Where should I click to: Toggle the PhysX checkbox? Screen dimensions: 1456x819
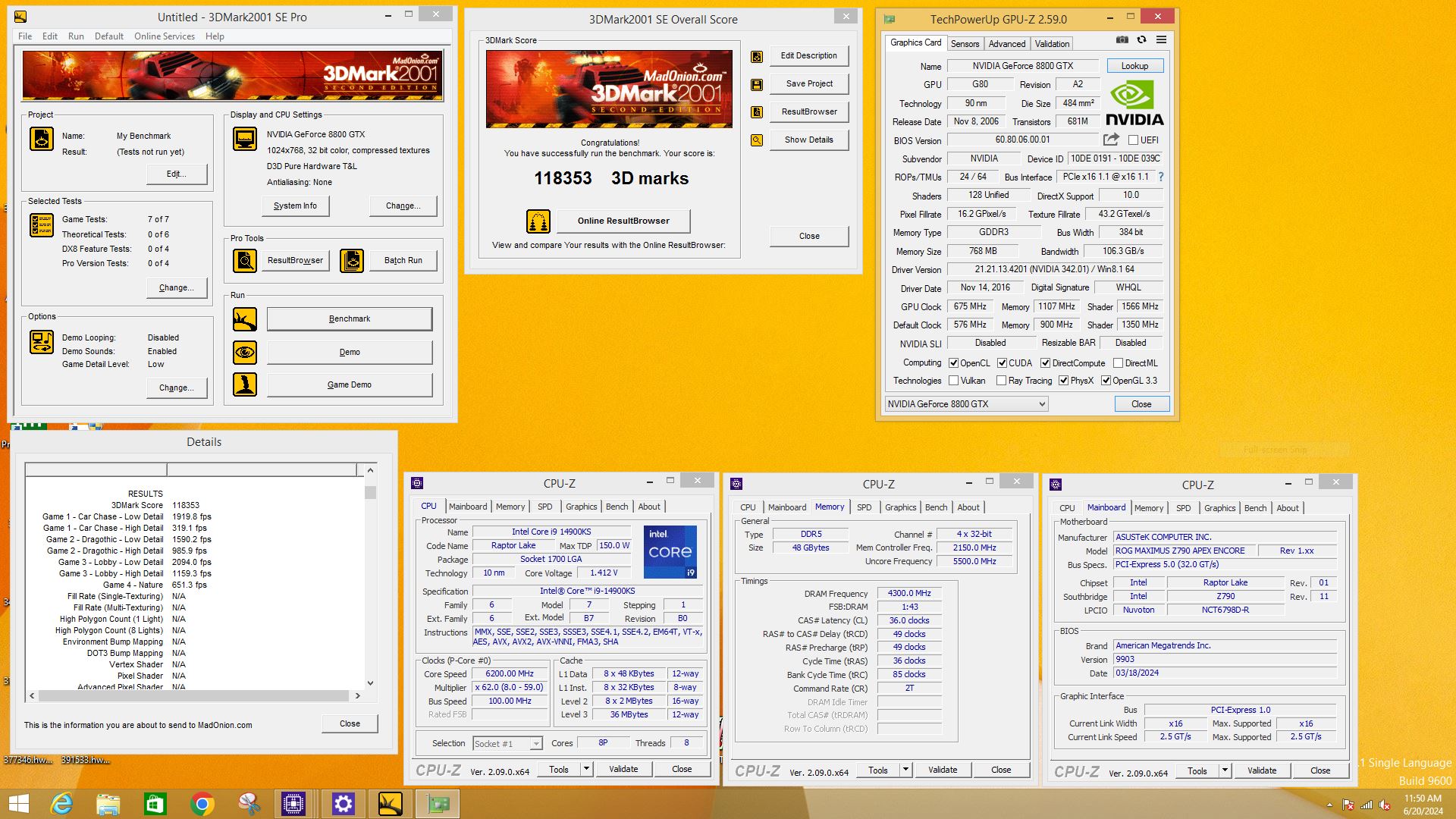1064,381
